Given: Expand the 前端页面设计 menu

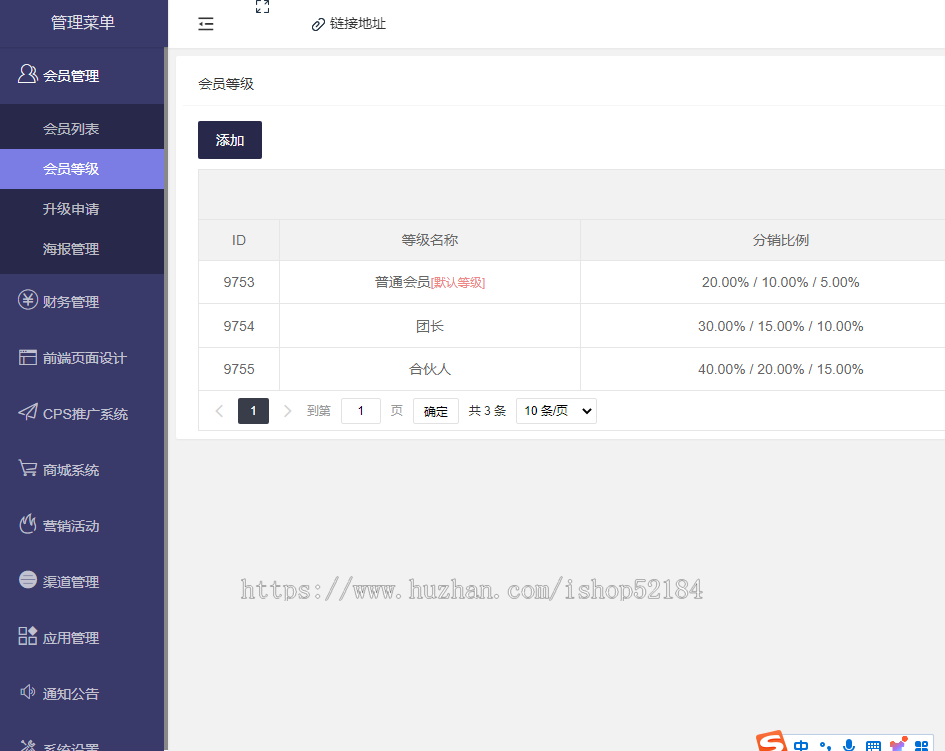Looking at the screenshot, I should 82,358.
